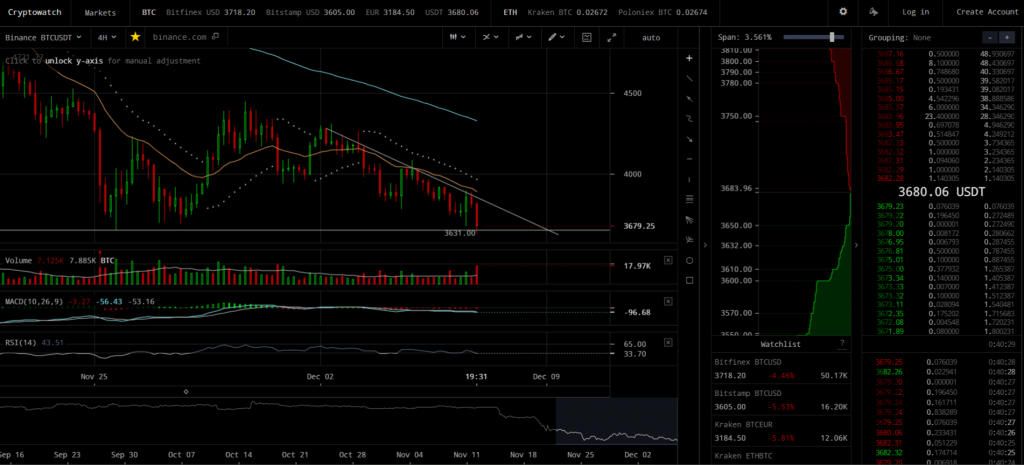The width and height of the screenshot is (1024, 465).
Task: Click the Cryptowatch home tab
Action: 33,12
